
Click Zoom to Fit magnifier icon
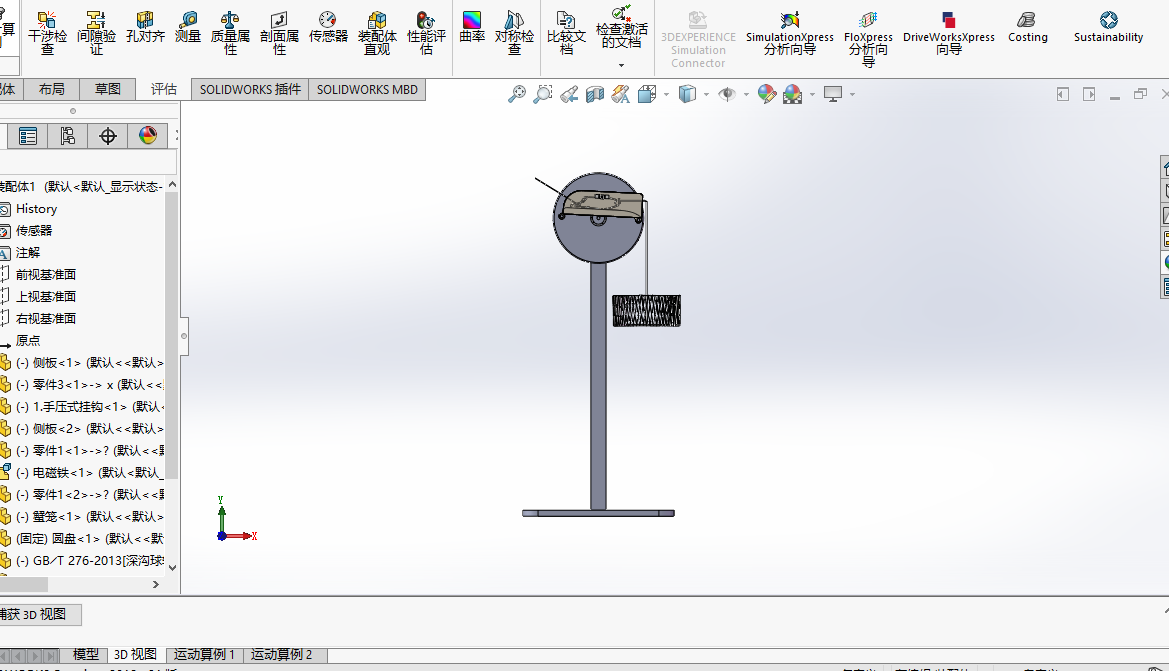(x=517, y=94)
